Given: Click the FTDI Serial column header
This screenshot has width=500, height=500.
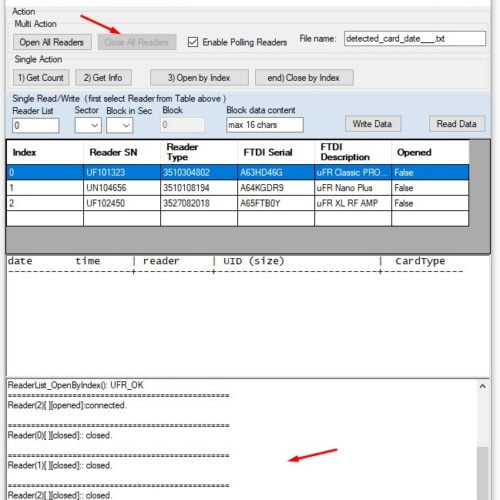Looking at the screenshot, I should click(x=276, y=152).
